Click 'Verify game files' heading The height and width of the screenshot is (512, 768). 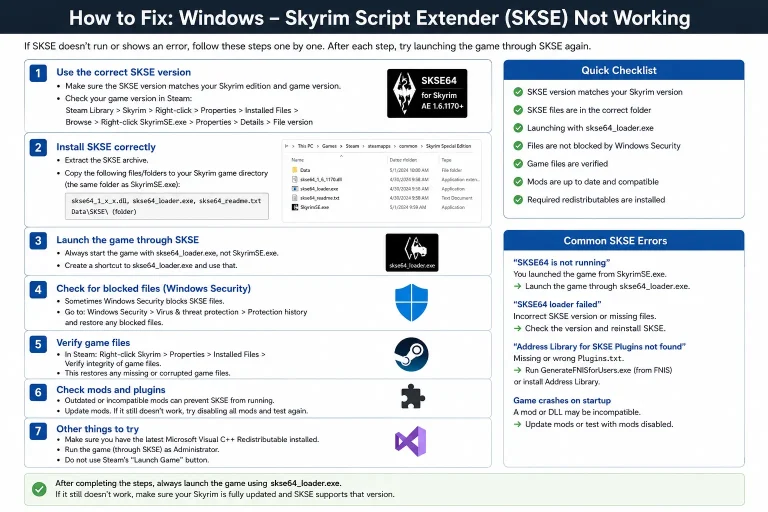tap(93, 342)
